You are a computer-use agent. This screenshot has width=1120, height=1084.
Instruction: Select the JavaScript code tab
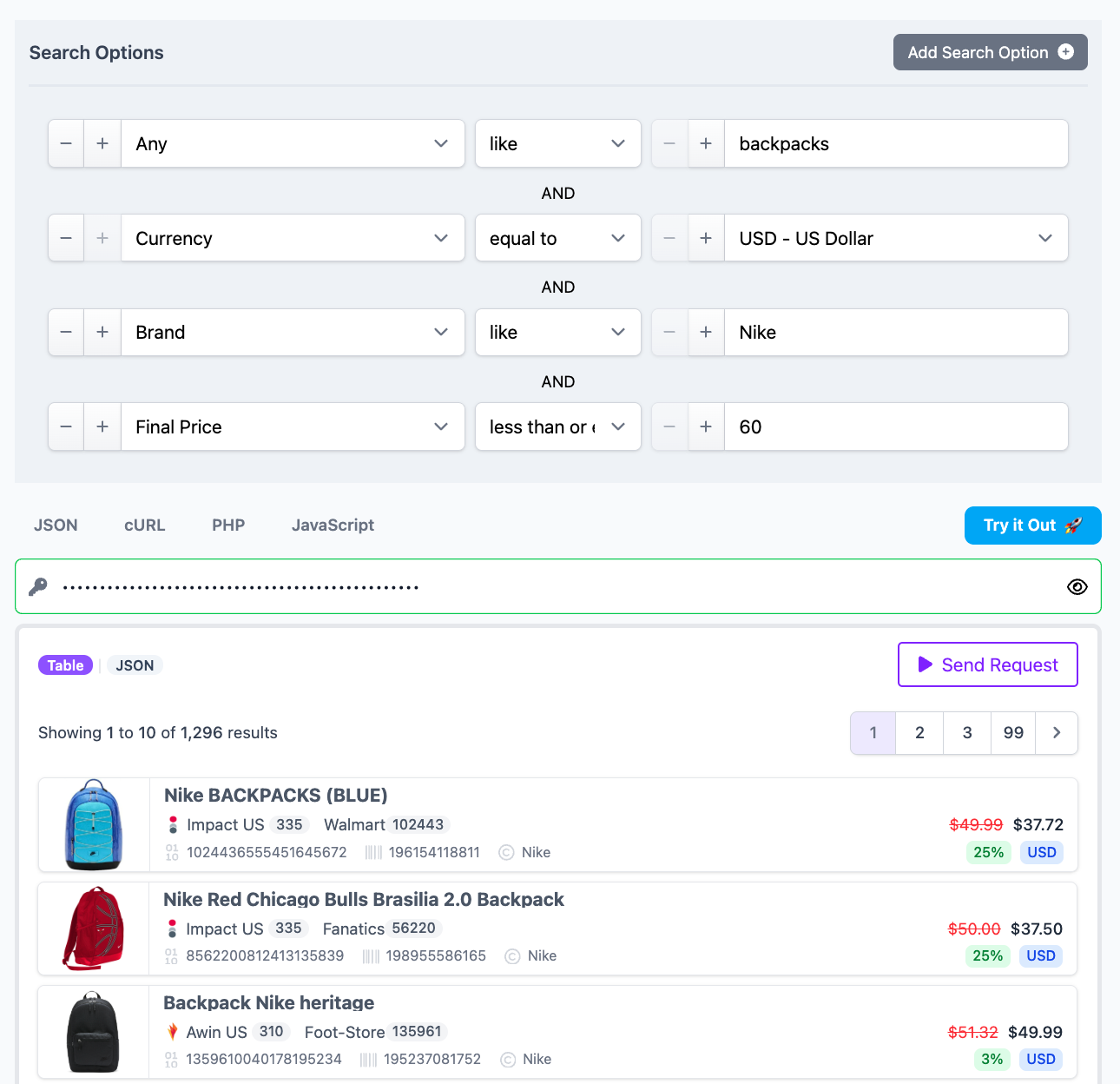[x=333, y=525]
